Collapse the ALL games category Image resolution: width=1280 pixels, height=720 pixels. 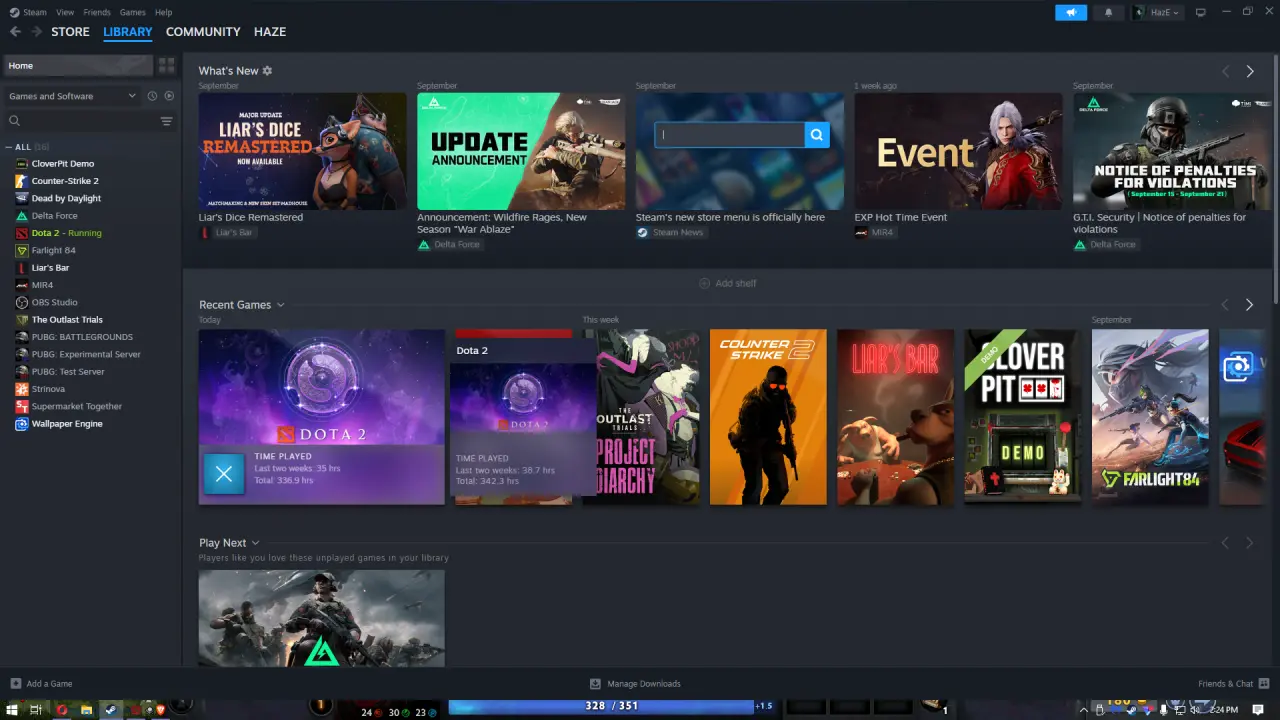tap(10, 147)
